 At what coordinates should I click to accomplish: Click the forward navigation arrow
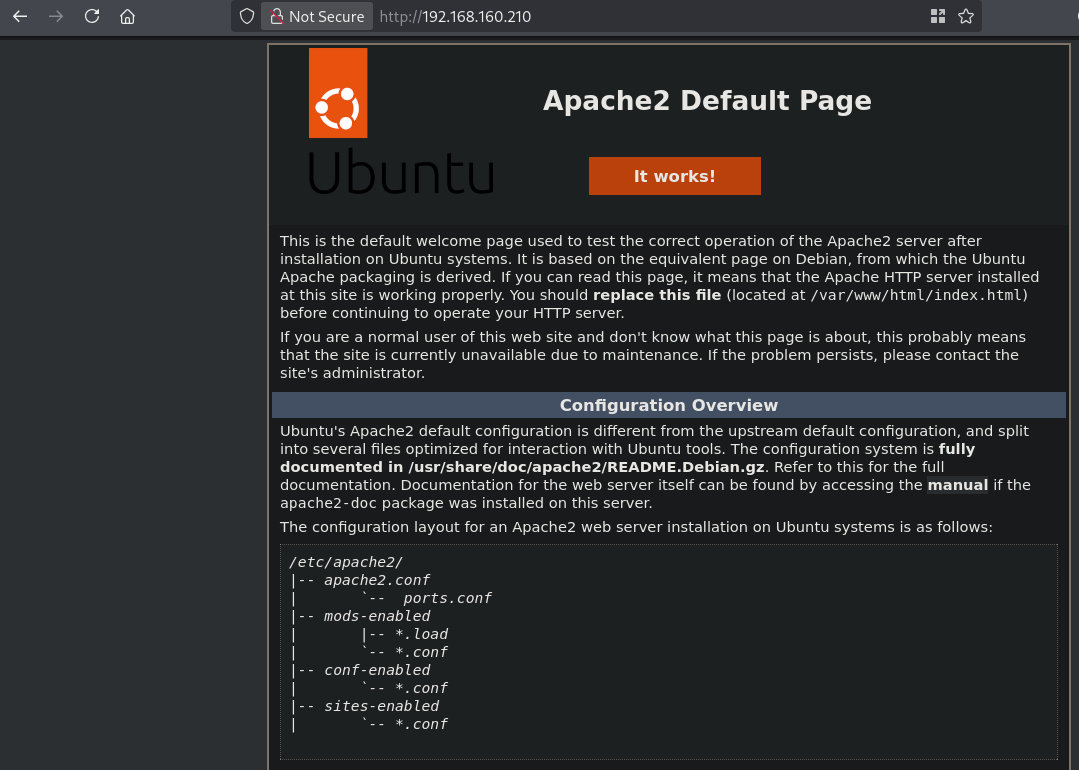click(56, 17)
